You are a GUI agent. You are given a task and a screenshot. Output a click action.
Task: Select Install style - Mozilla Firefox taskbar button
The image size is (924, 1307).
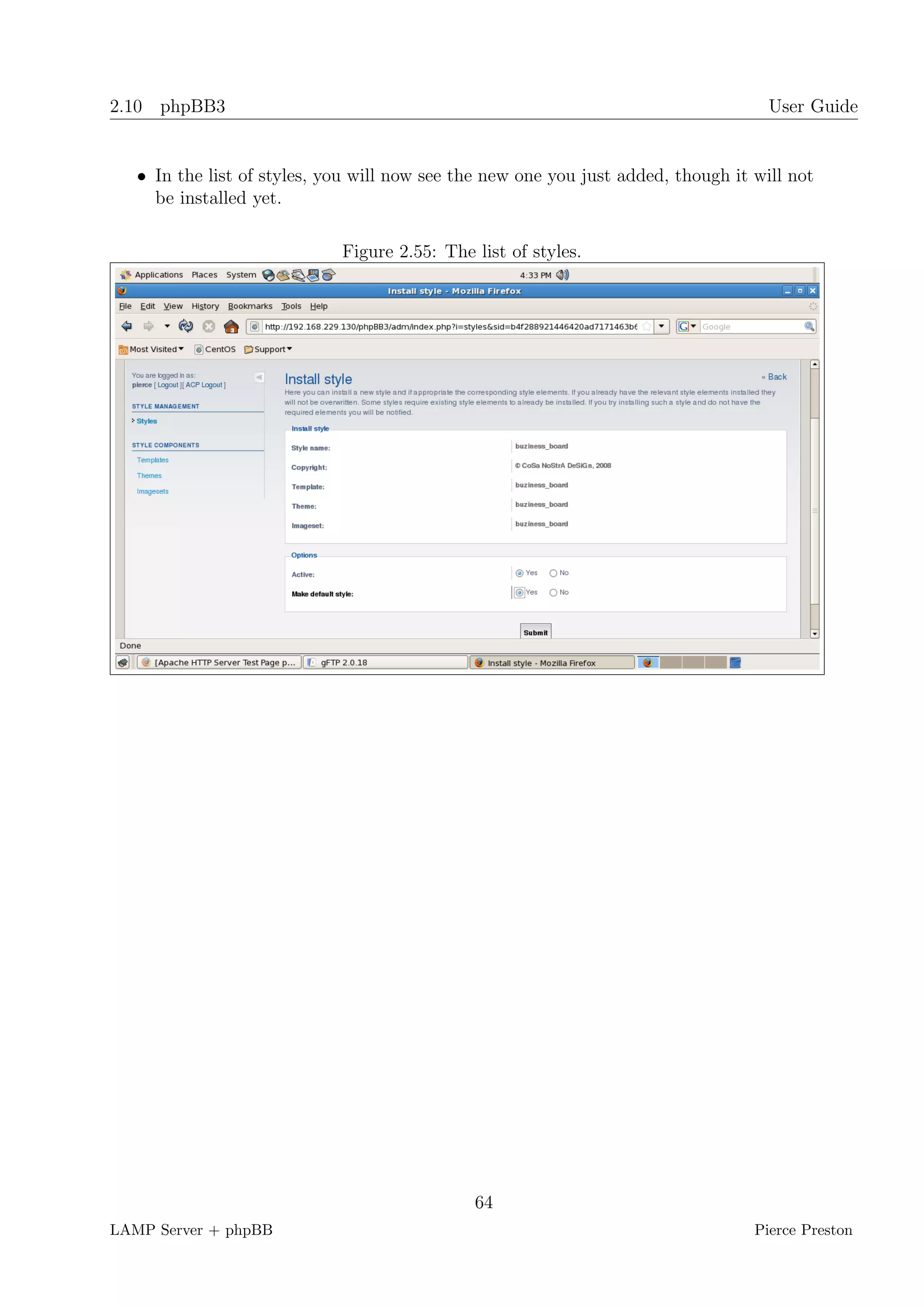(x=552, y=663)
